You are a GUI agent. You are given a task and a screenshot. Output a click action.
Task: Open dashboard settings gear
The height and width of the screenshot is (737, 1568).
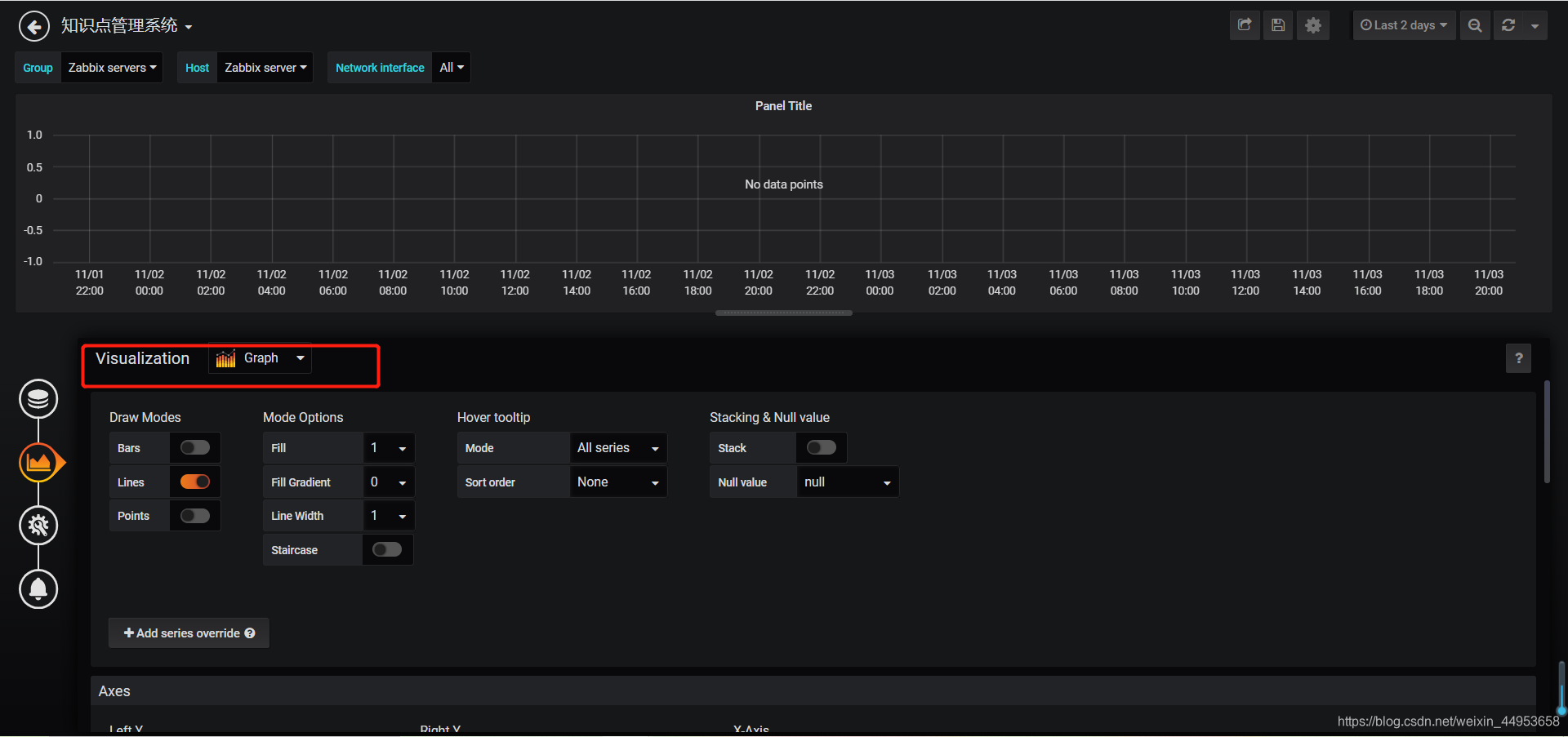(x=1313, y=25)
